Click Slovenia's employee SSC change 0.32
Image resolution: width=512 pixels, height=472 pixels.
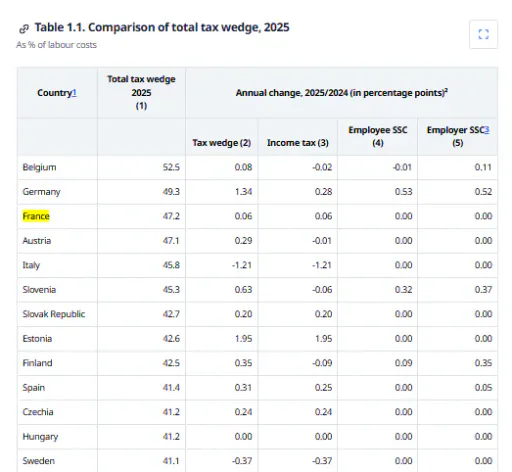[403, 290]
